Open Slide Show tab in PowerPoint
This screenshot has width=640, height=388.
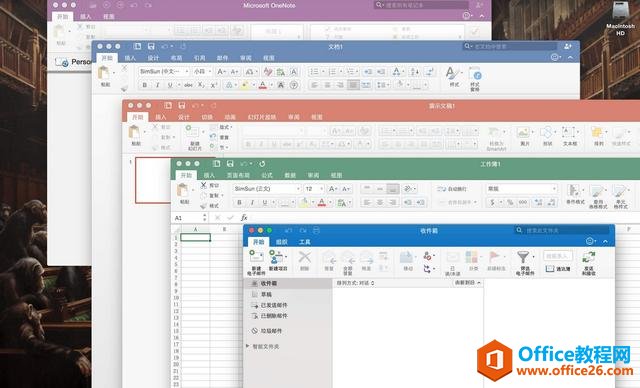tap(262, 117)
